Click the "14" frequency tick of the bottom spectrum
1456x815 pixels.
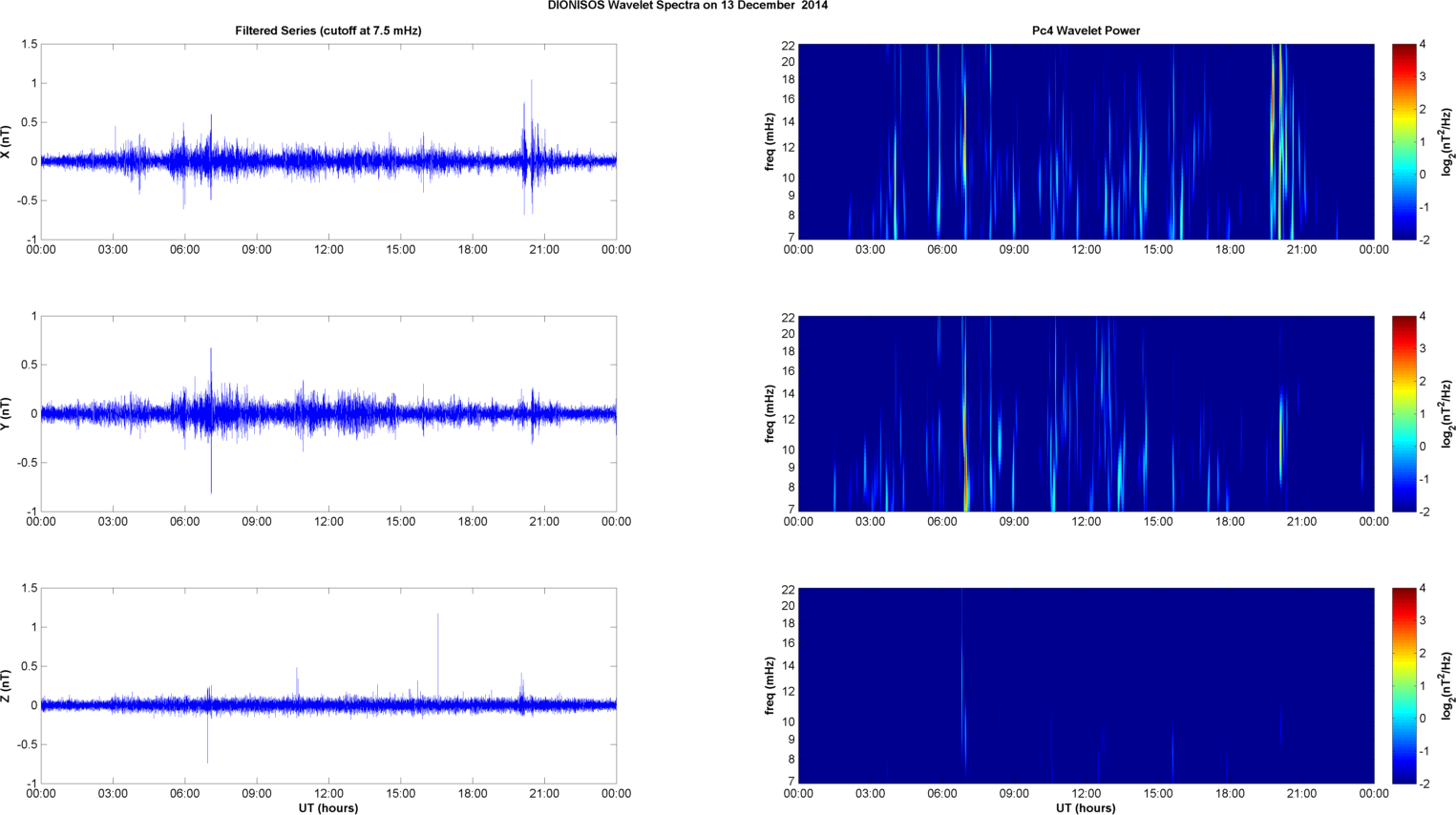tap(788, 666)
